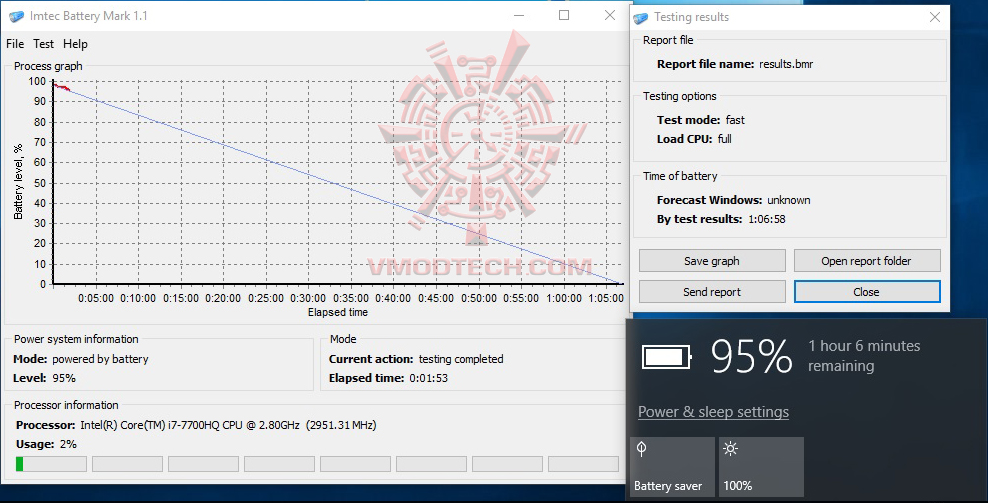988x503 pixels.
Task: Click the brightness sun icon
Action: click(730, 449)
